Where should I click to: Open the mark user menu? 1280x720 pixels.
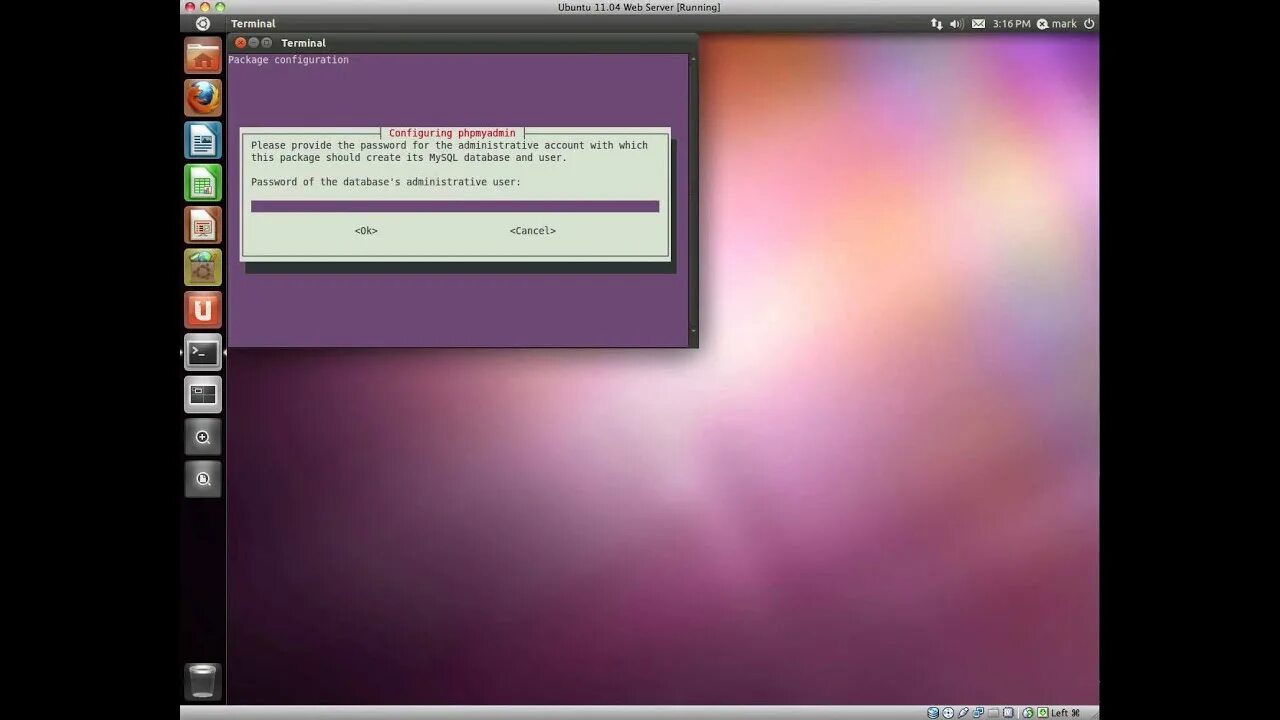click(1057, 23)
